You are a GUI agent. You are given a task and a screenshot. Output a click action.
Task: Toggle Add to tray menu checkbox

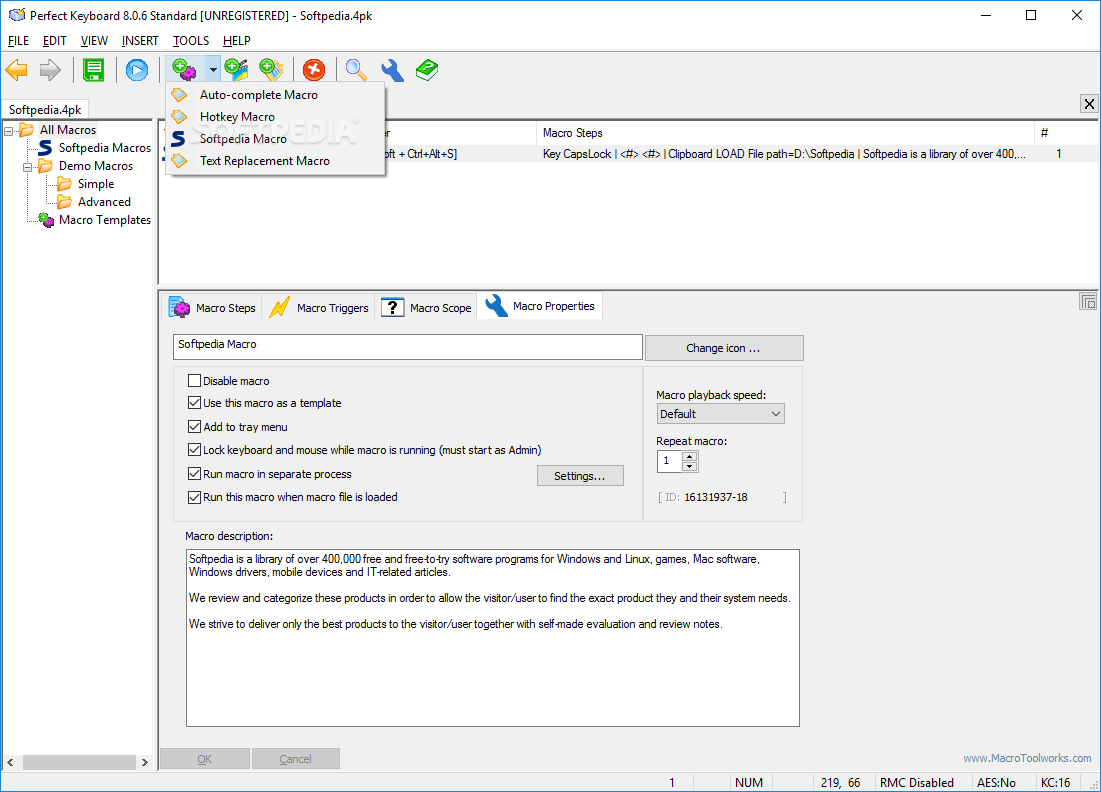tap(195, 426)
